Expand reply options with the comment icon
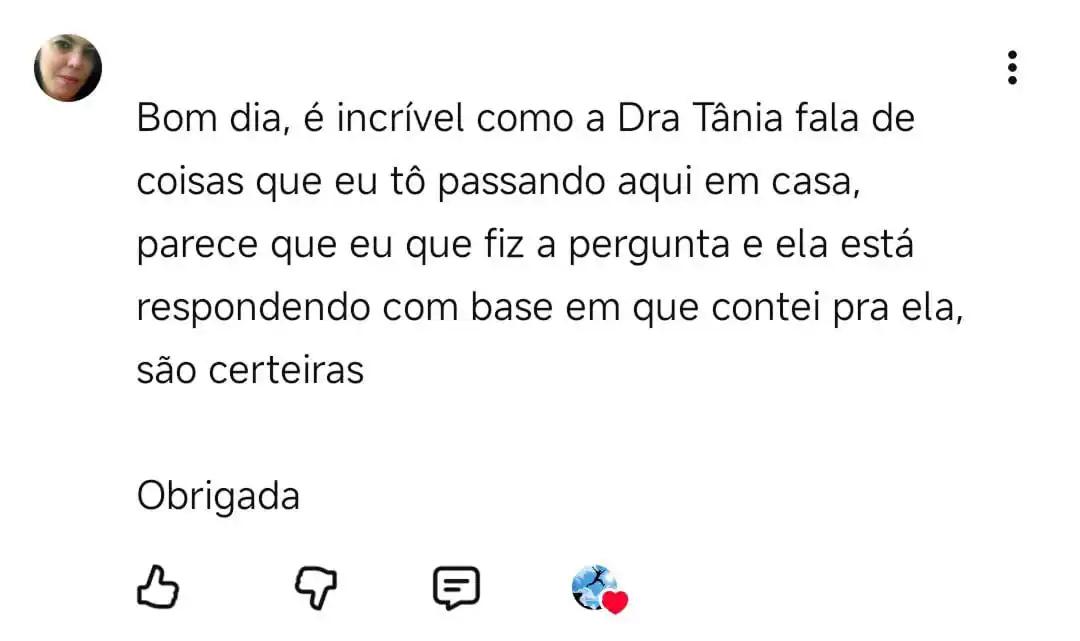 point(455,587)
